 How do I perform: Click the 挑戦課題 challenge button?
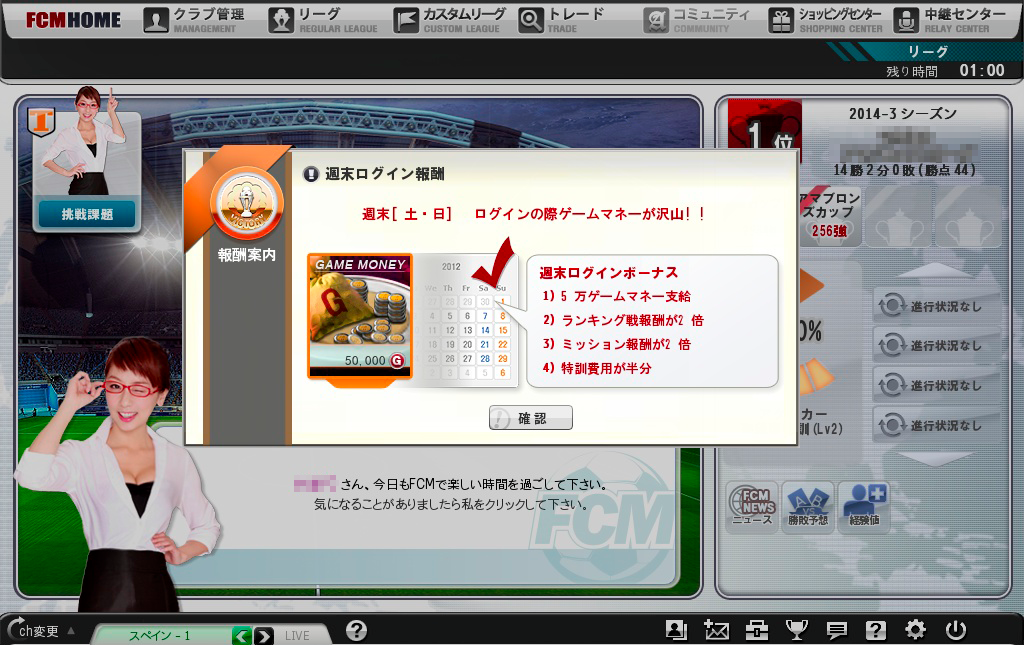(x=87, y=214)
